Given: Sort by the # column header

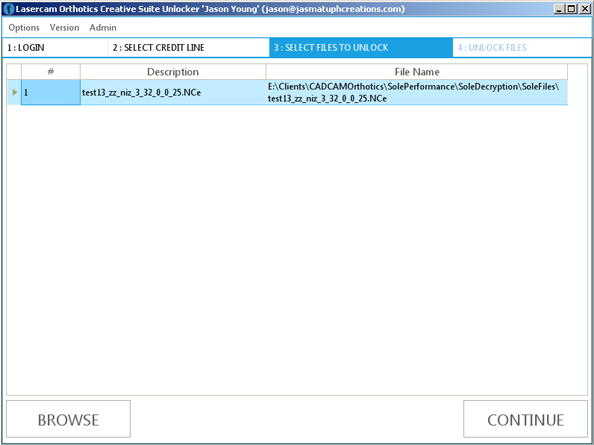Looking at the screenshot, I should (51, 72).
